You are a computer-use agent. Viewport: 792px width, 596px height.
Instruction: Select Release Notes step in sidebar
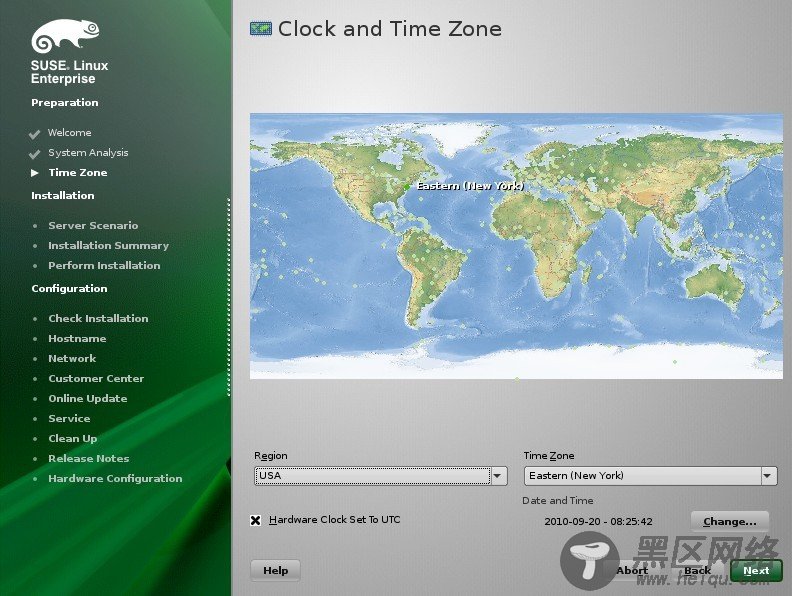pyautogui.click(x=89, y=458)
